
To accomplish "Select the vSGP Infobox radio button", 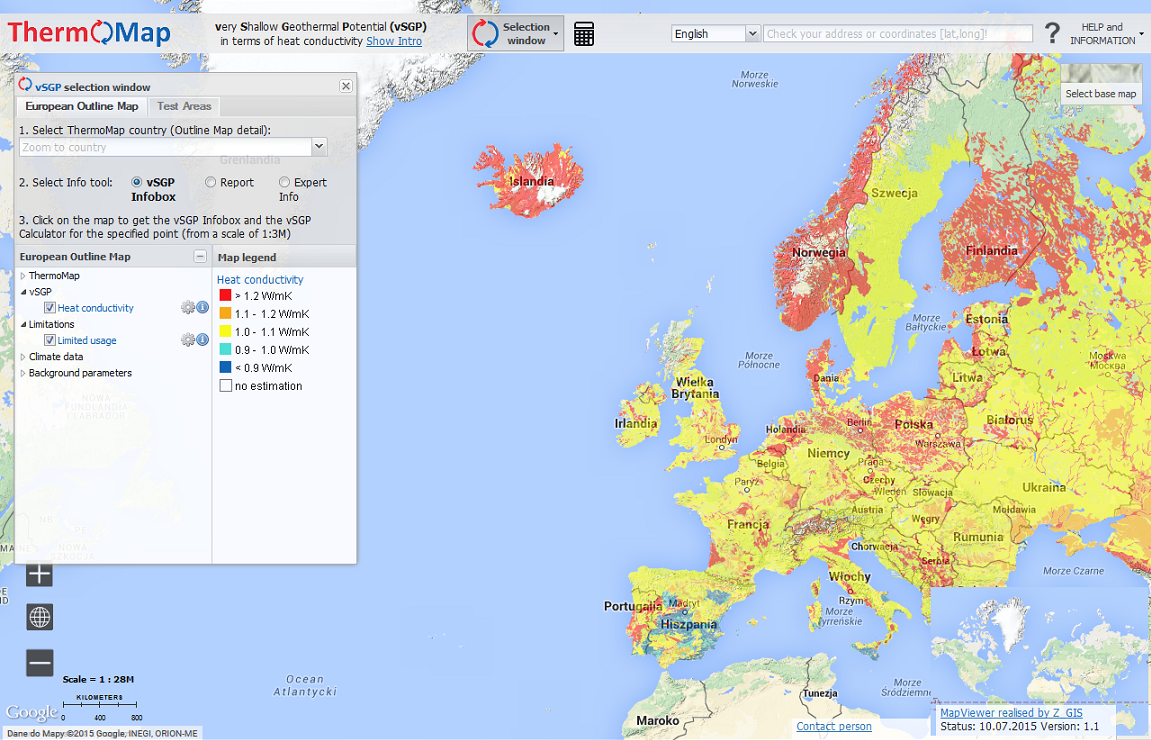I will pyautogui.click(x=137, y=182).
